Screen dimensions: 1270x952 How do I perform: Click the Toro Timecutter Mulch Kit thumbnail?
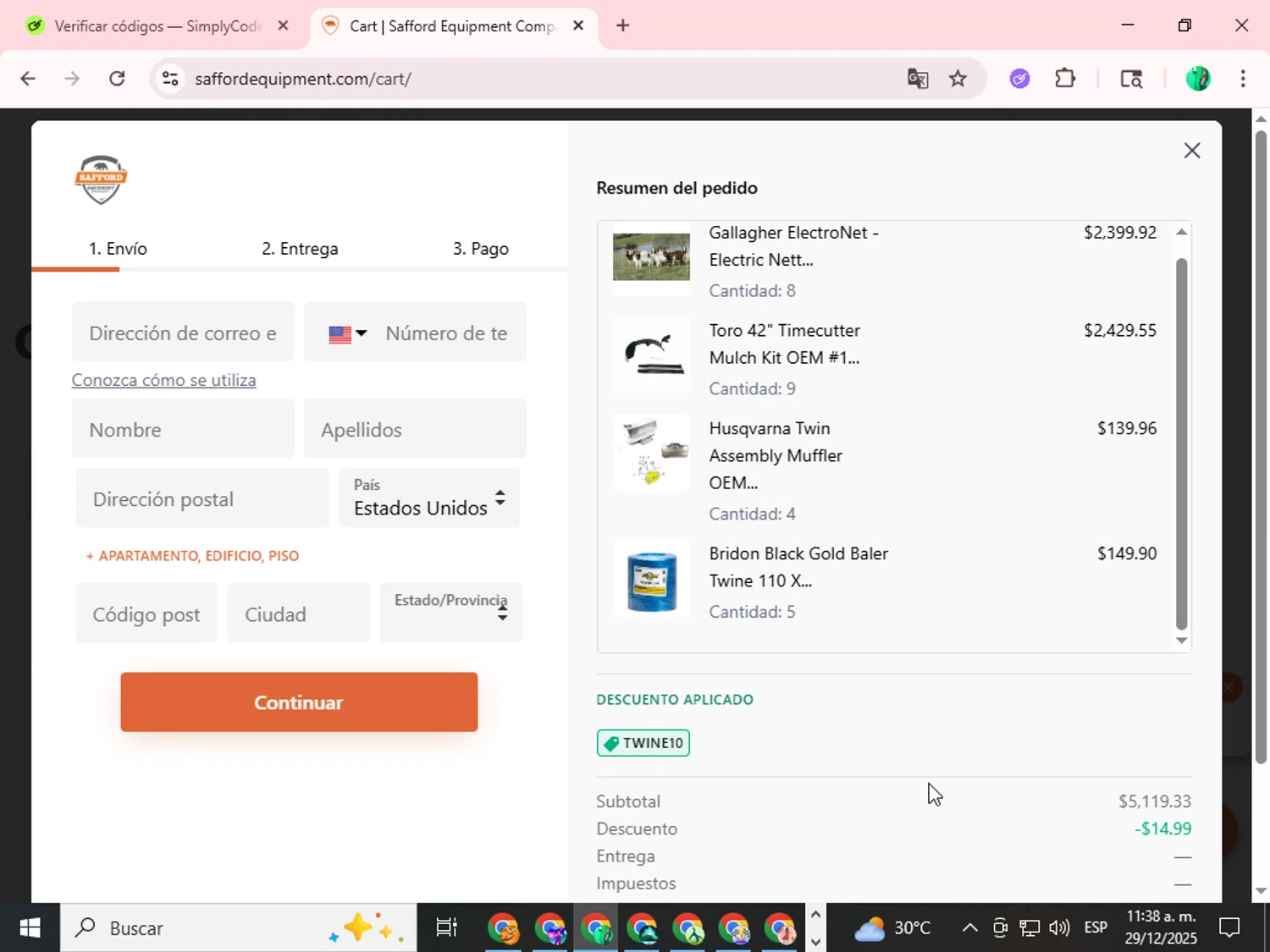(651, 355)
